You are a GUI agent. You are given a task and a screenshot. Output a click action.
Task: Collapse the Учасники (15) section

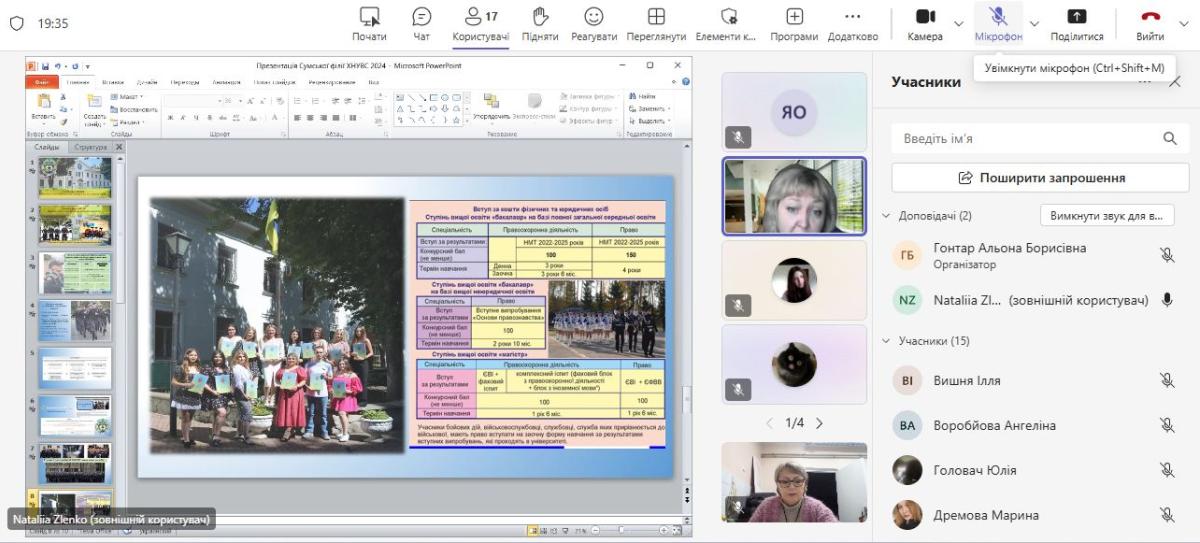(x=886, y=341)
